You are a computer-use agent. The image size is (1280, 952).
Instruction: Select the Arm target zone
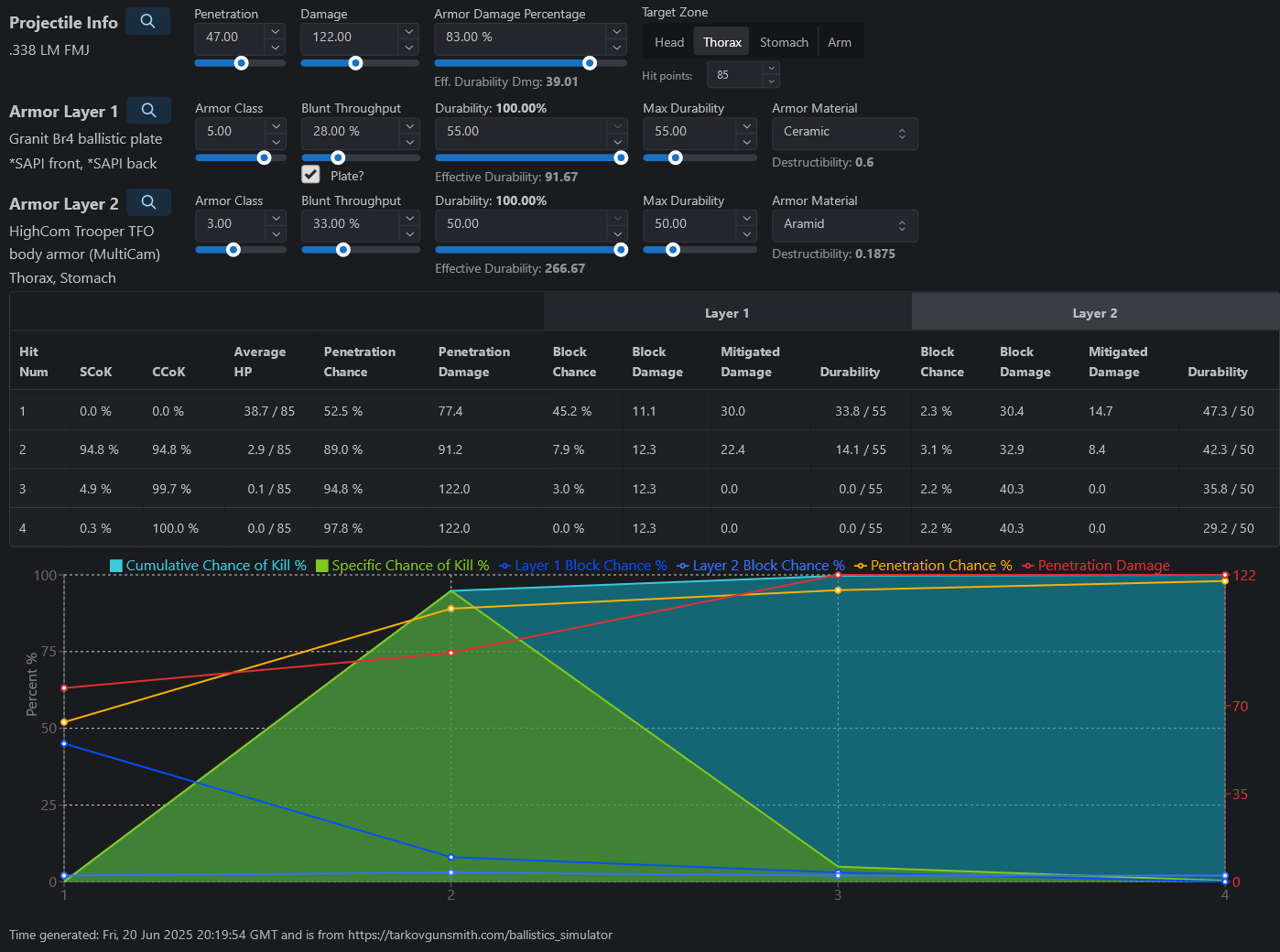pyautogui.click(x=840, y=42)
